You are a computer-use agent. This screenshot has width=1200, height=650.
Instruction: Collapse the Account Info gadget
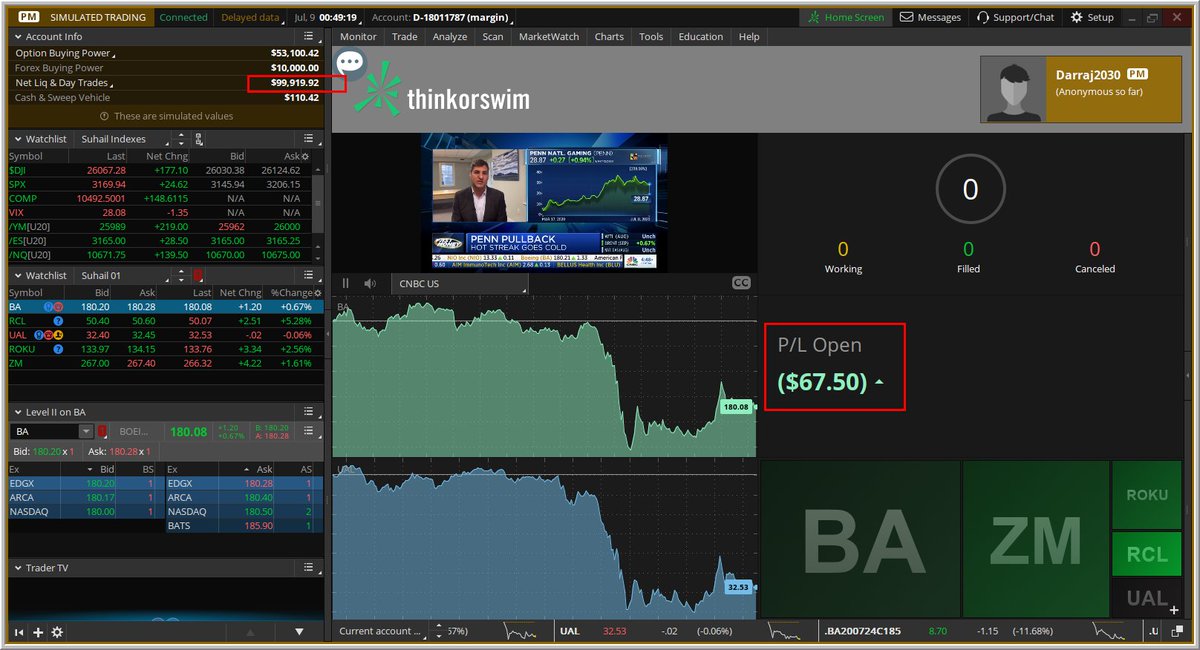coord(17,37)
